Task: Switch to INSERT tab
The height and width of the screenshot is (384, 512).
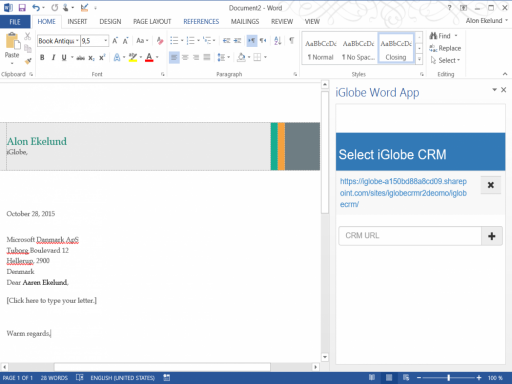Action: tap(77, 22)
